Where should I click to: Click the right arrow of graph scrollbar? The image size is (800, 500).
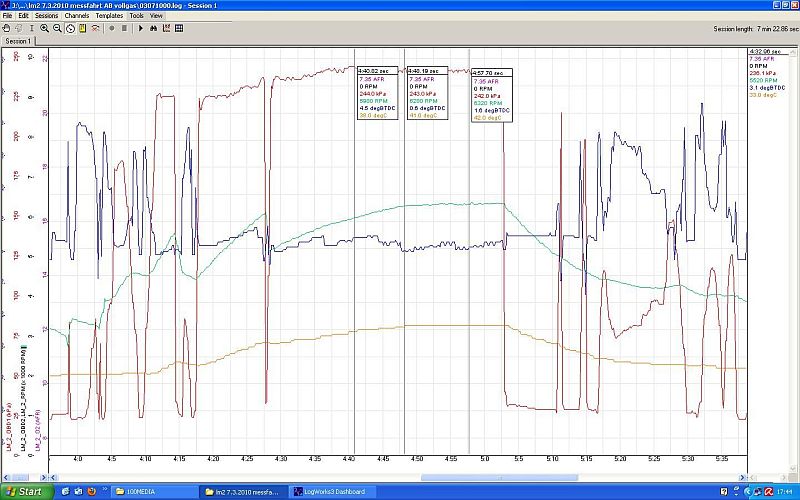742,478
